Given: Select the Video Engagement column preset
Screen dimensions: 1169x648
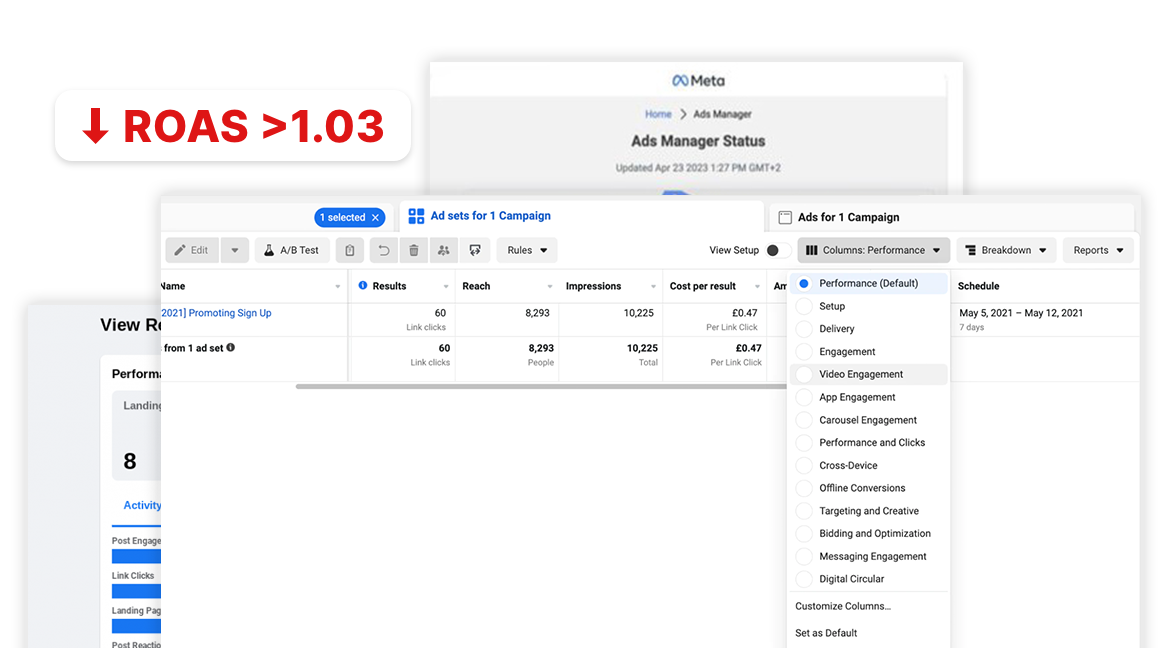Looking at the screenshot, I should click(869, 374).
